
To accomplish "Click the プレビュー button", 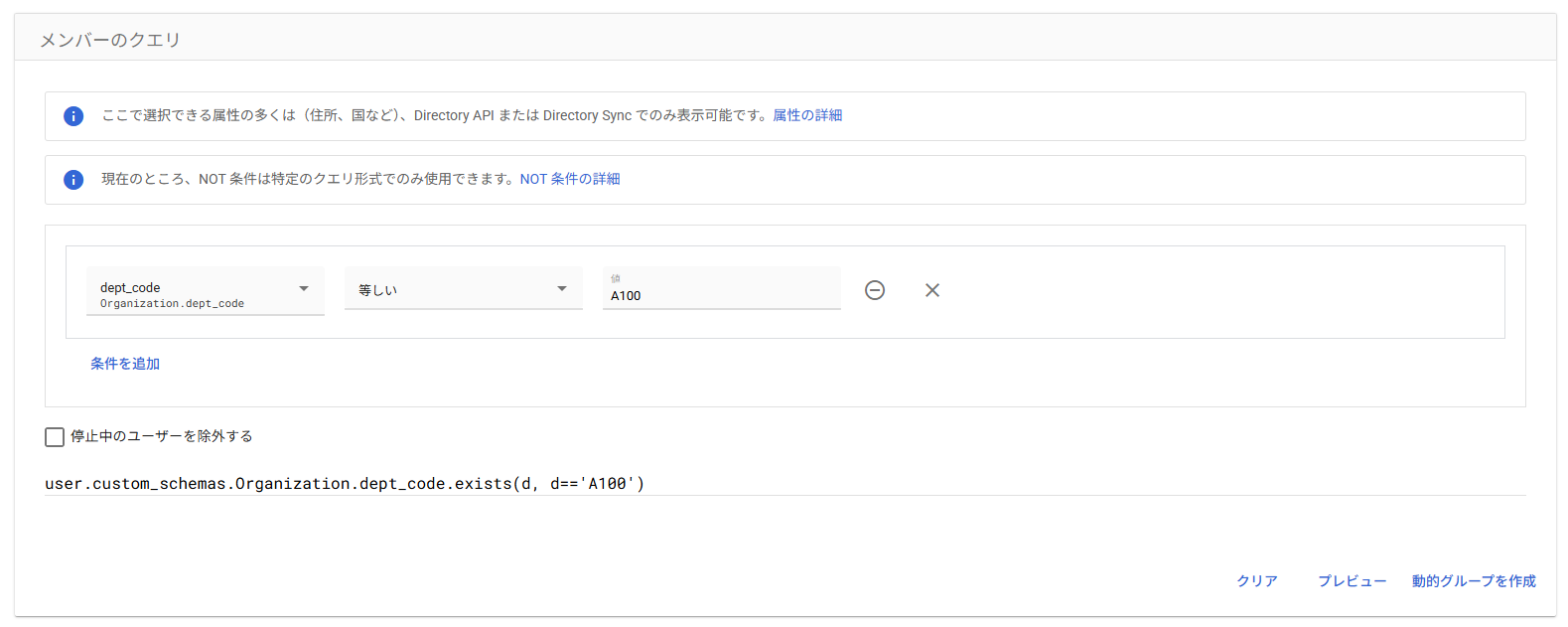I will coord(1352,581).
